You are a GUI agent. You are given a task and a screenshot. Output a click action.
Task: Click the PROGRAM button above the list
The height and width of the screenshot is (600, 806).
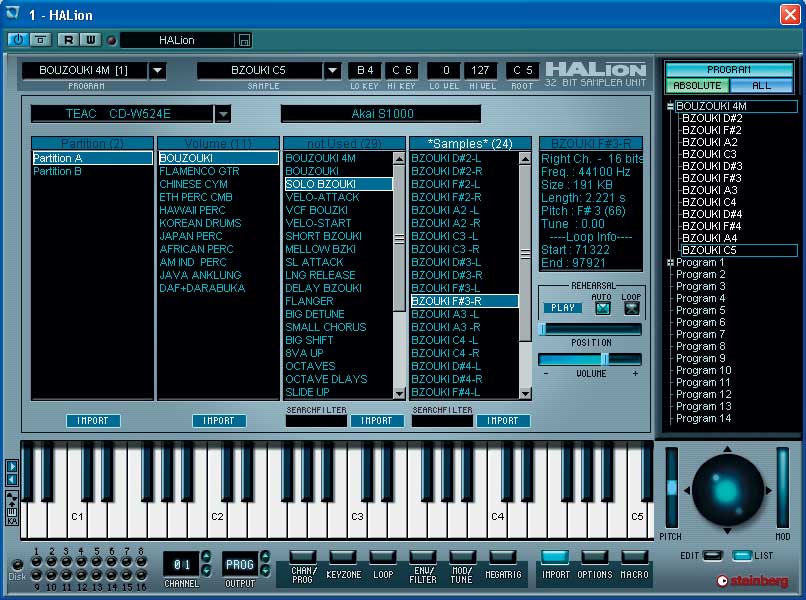(x=729, y=69)
